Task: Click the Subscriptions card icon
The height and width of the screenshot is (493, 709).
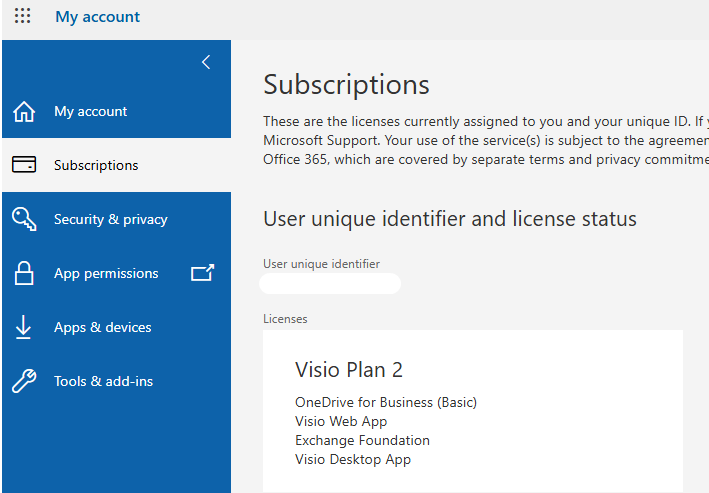Action: 24,165
